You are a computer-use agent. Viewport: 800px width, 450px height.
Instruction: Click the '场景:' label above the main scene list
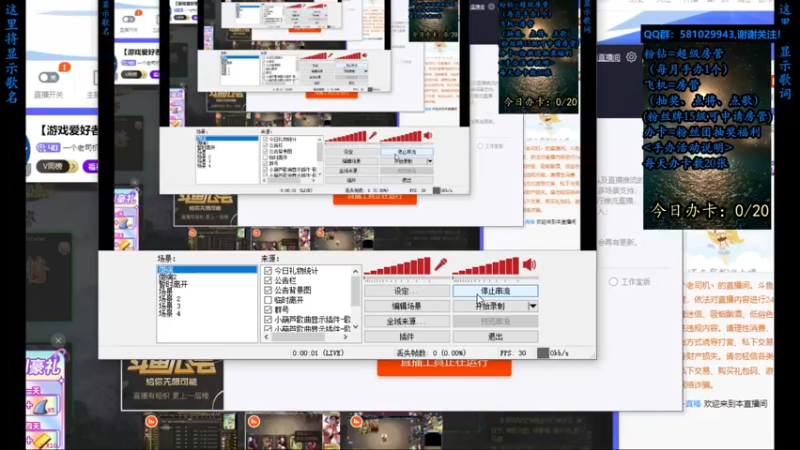click(x=167, y=259)
